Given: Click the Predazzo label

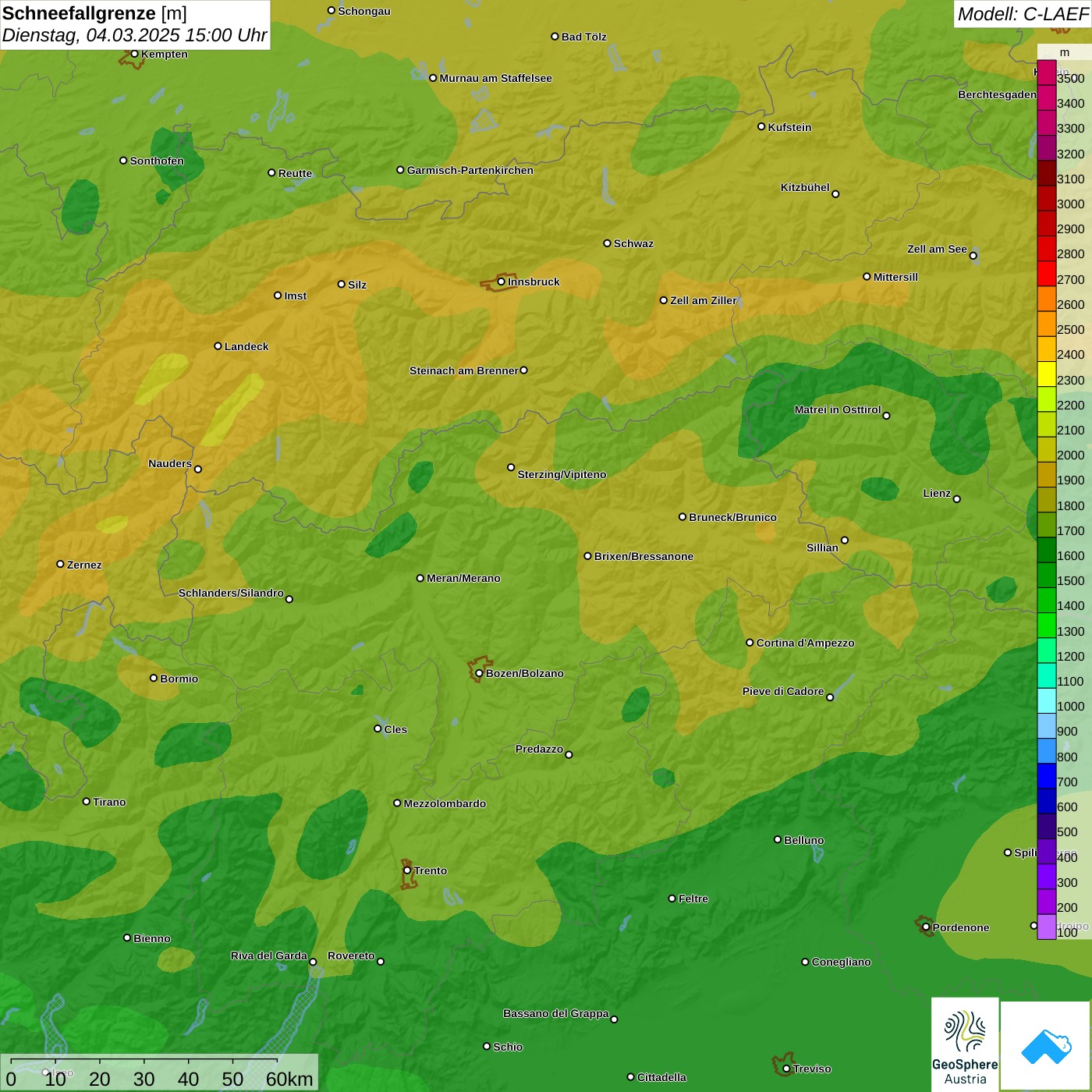Looking at the screenshot, I should [x=539, y=749].
